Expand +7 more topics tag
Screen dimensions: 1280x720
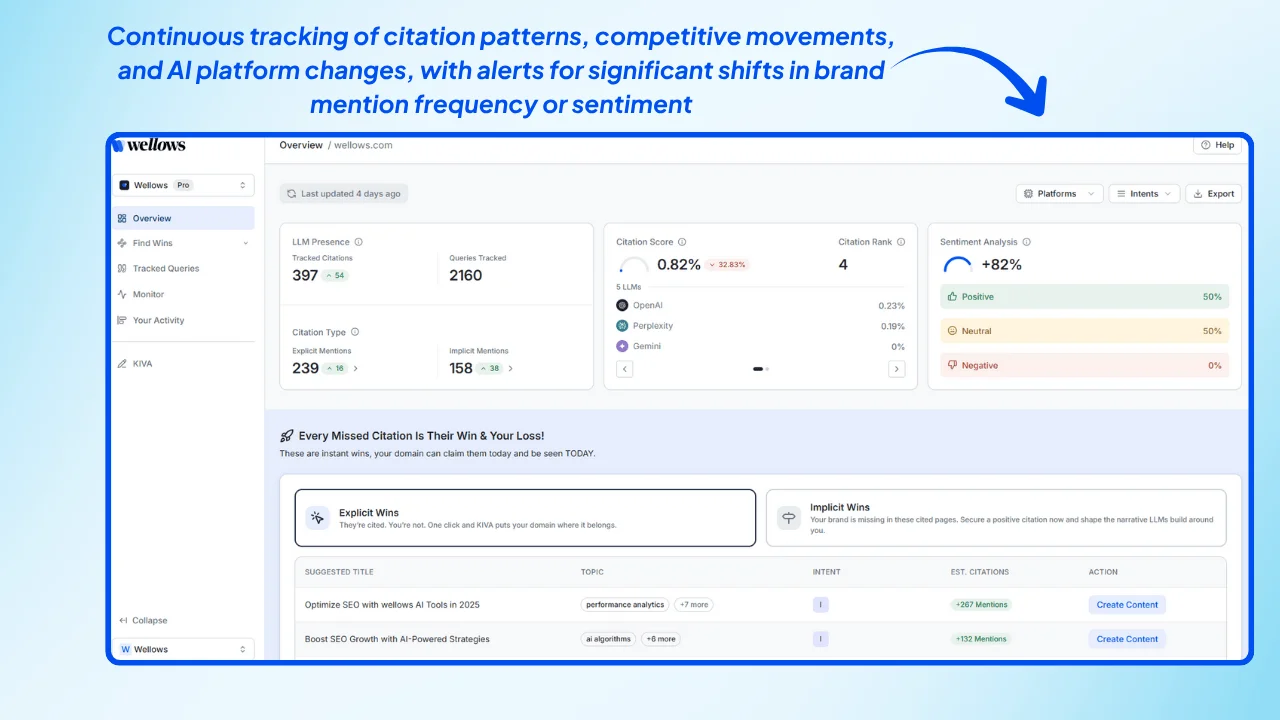pyautogui.click(x=693, y=605)
